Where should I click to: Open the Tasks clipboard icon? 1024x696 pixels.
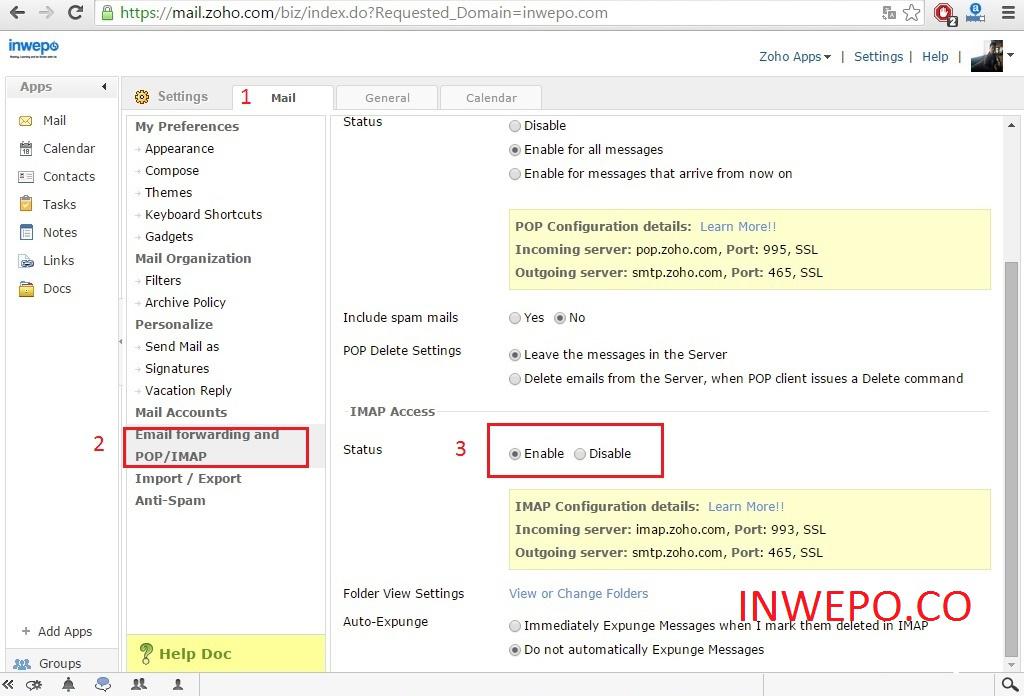coord(25,204)
